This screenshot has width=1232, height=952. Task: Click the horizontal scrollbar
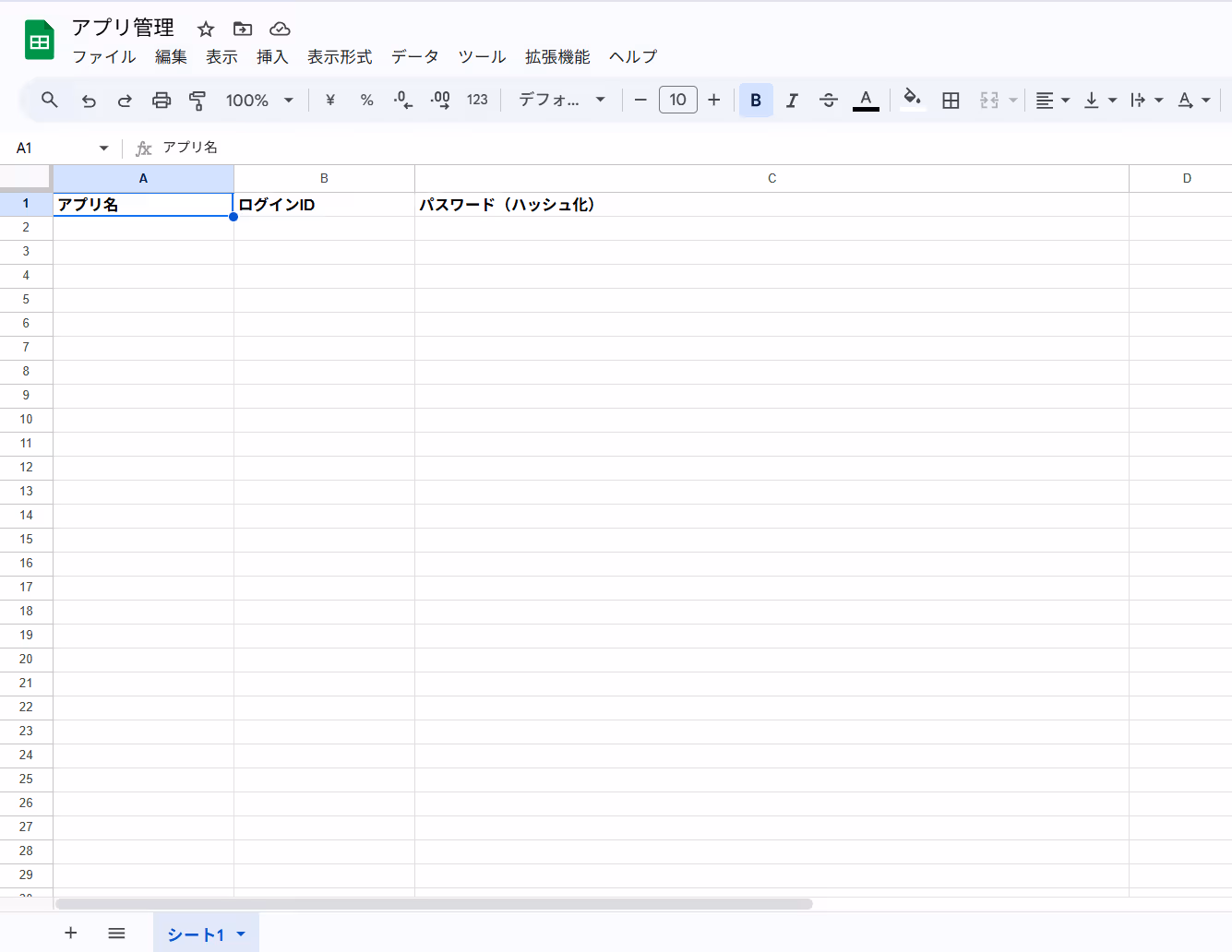(434, 904)
